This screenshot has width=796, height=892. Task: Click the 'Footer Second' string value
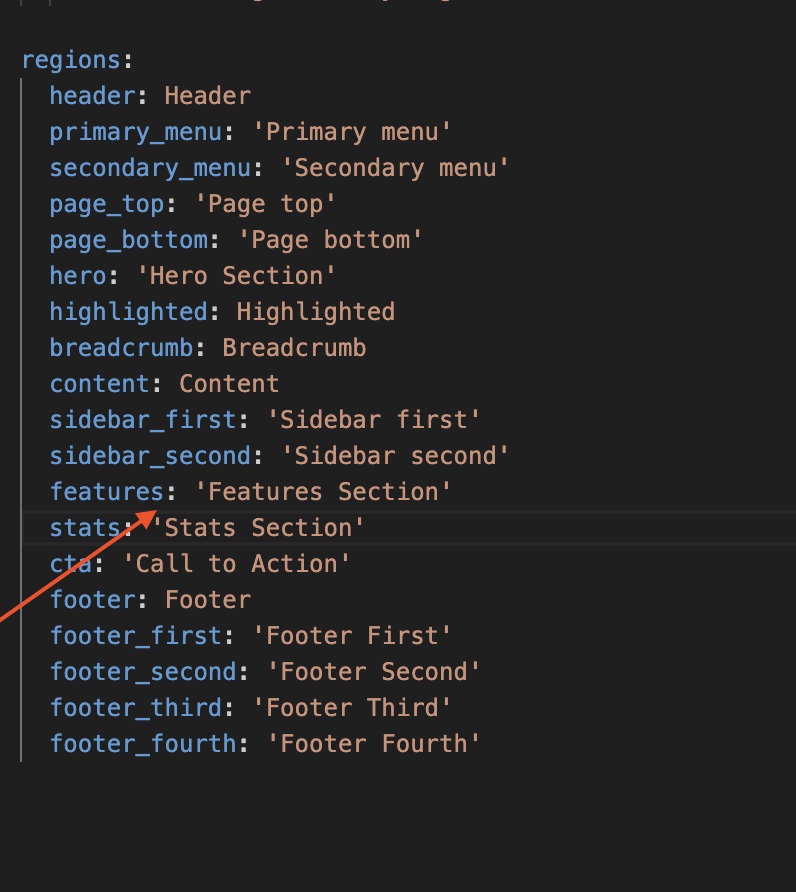click(373, 672)
